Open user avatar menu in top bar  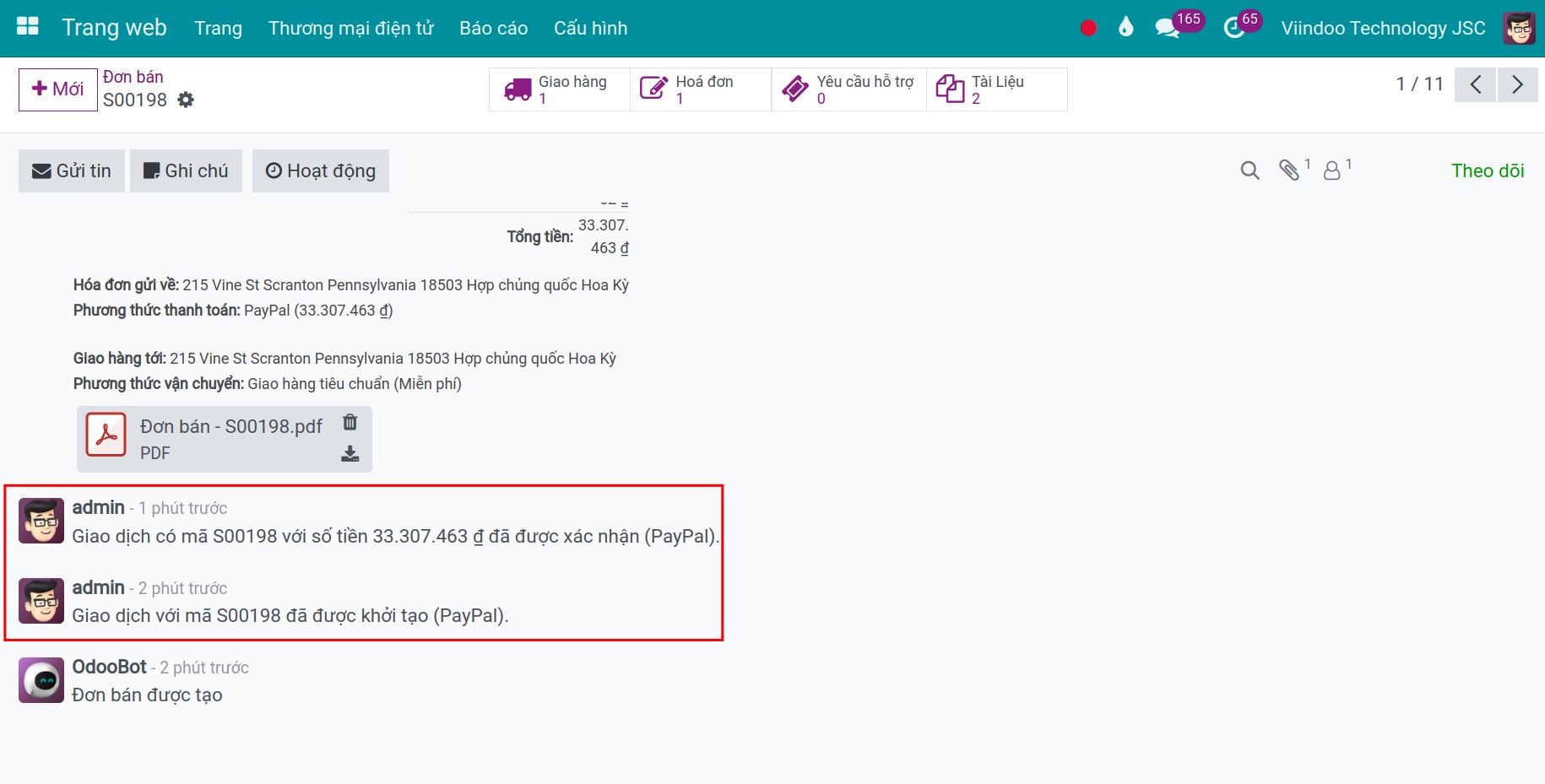pos(1519,28)
